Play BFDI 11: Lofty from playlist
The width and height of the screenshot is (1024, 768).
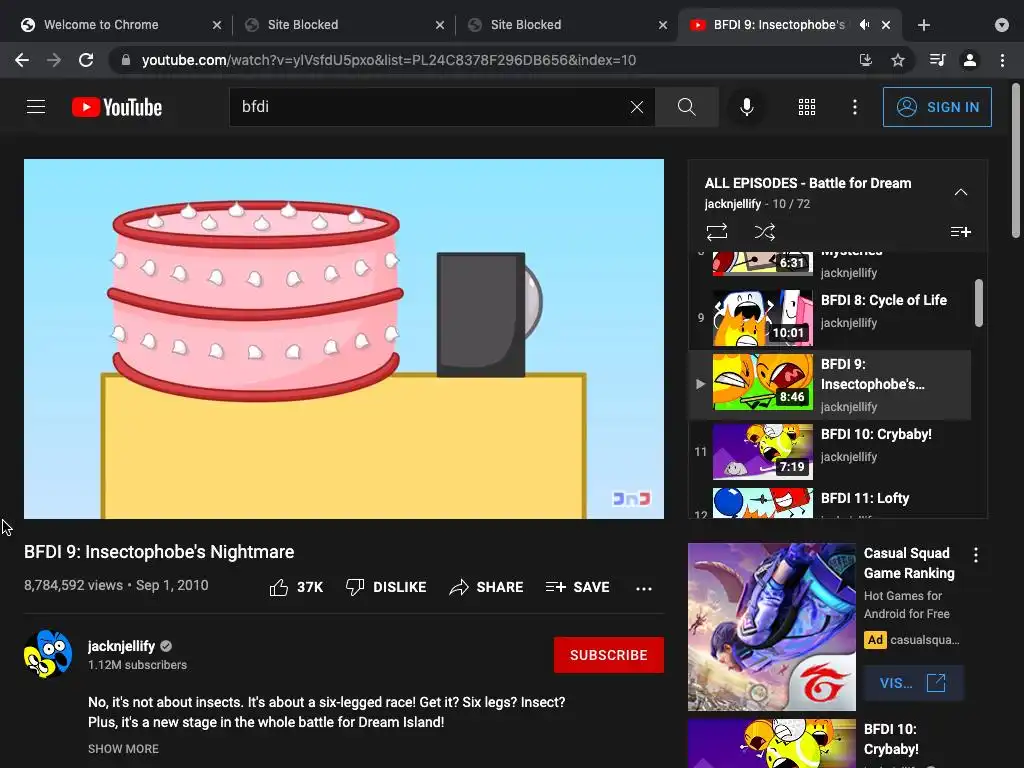[x=829, y=503]
